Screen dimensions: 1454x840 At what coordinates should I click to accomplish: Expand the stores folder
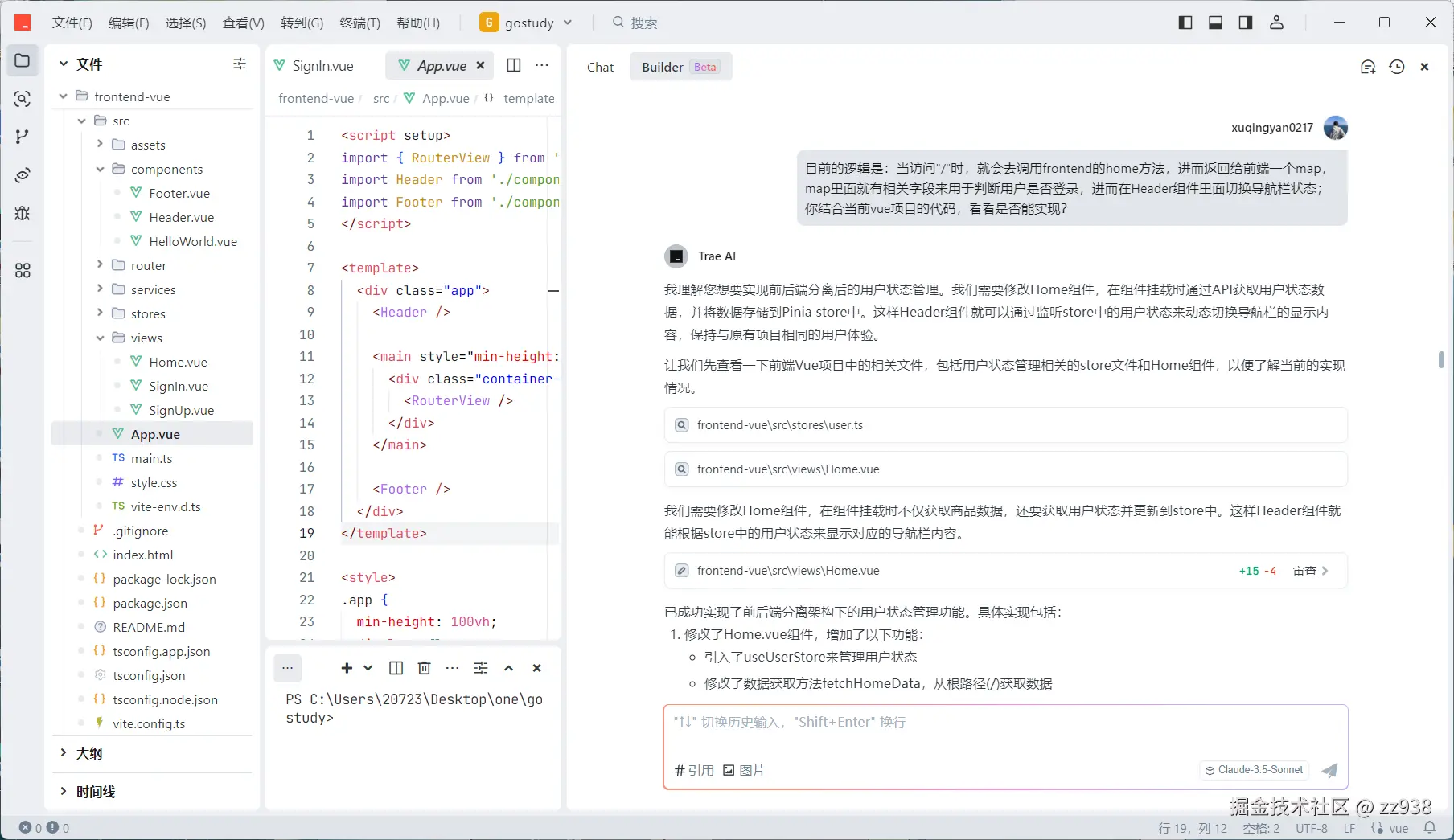(100, 313)
